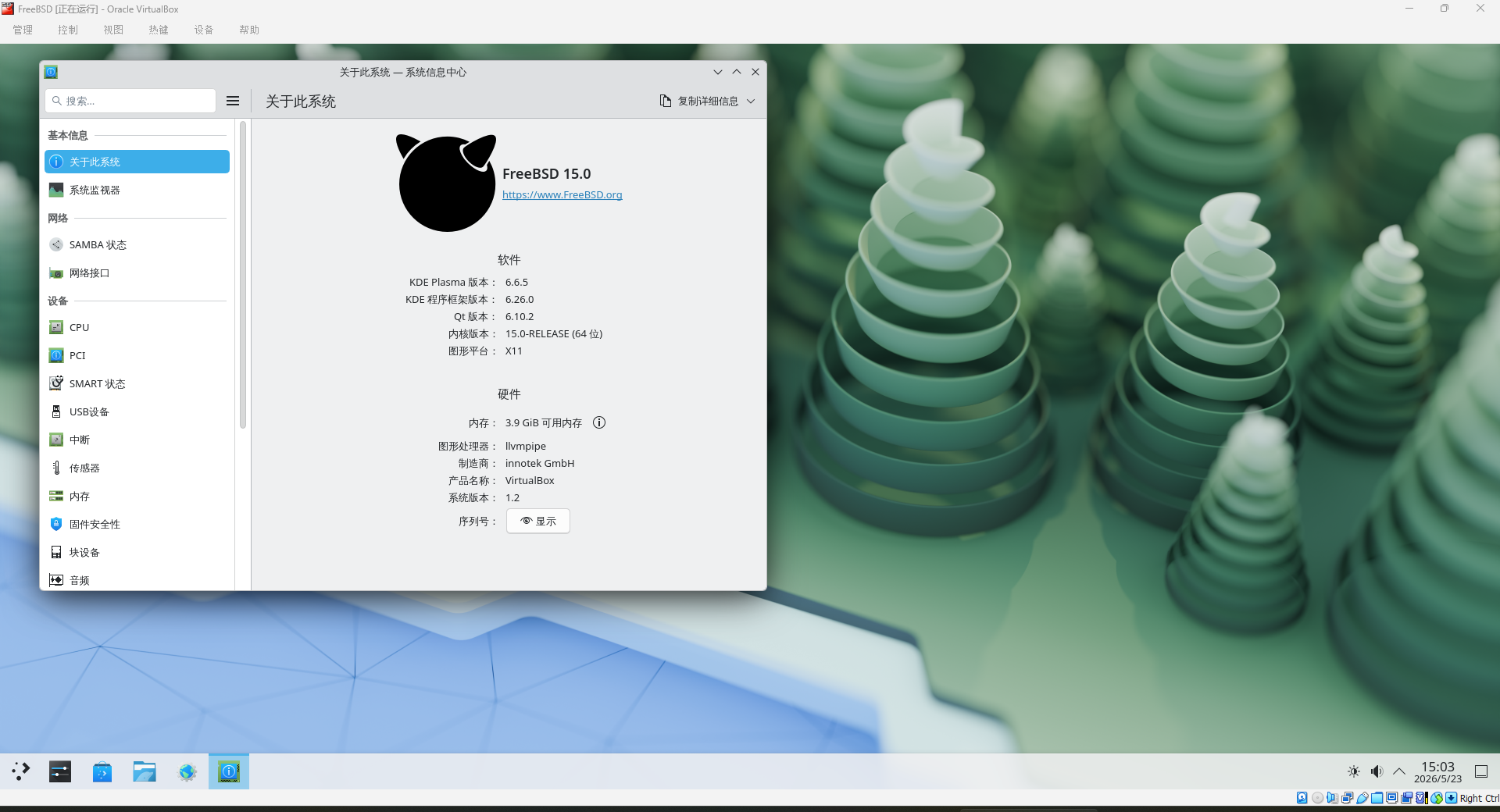Open the USB设备 entry in the sidebar

pos(137,411)
